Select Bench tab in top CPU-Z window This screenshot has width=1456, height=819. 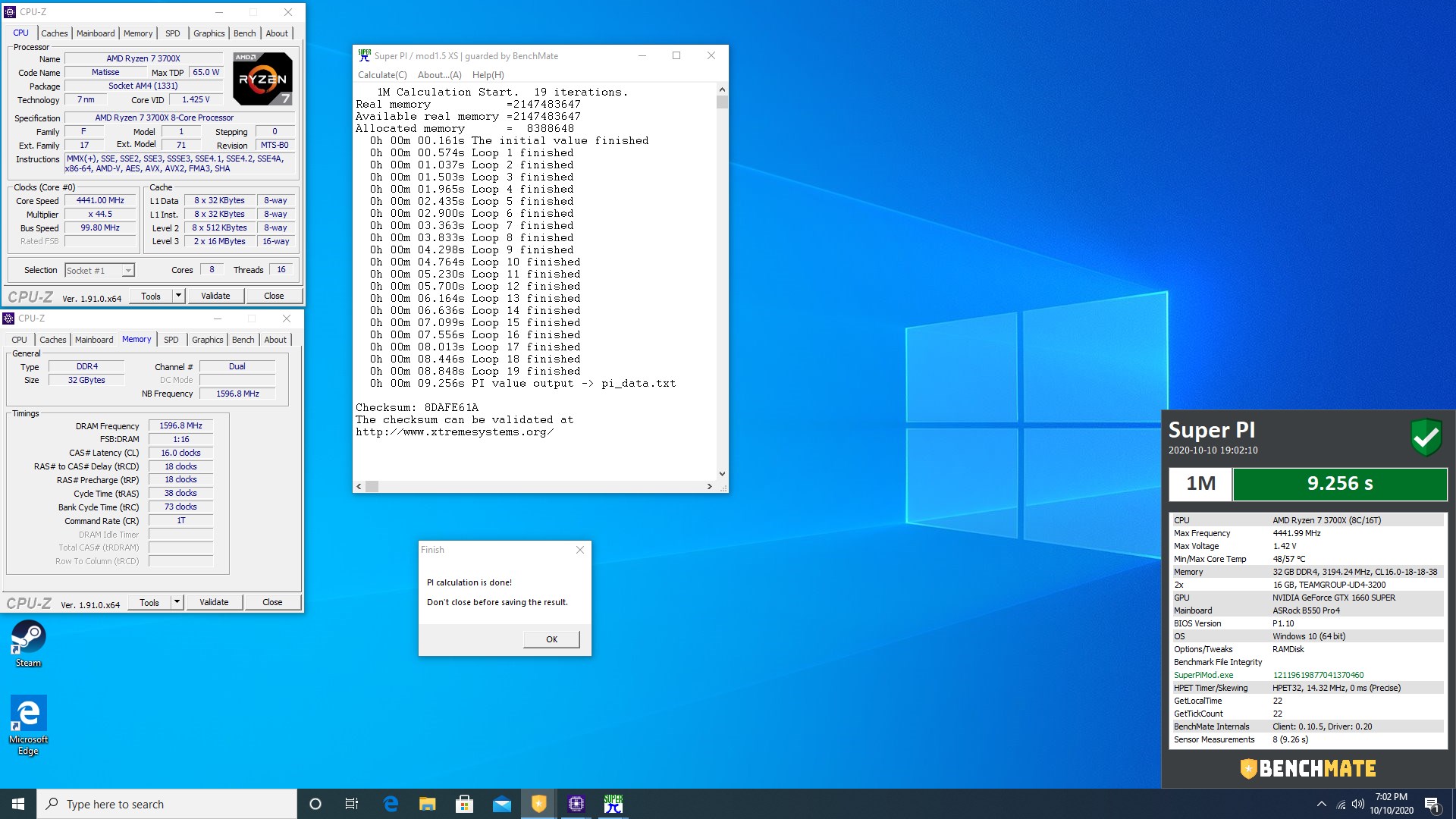coord(244,33)
